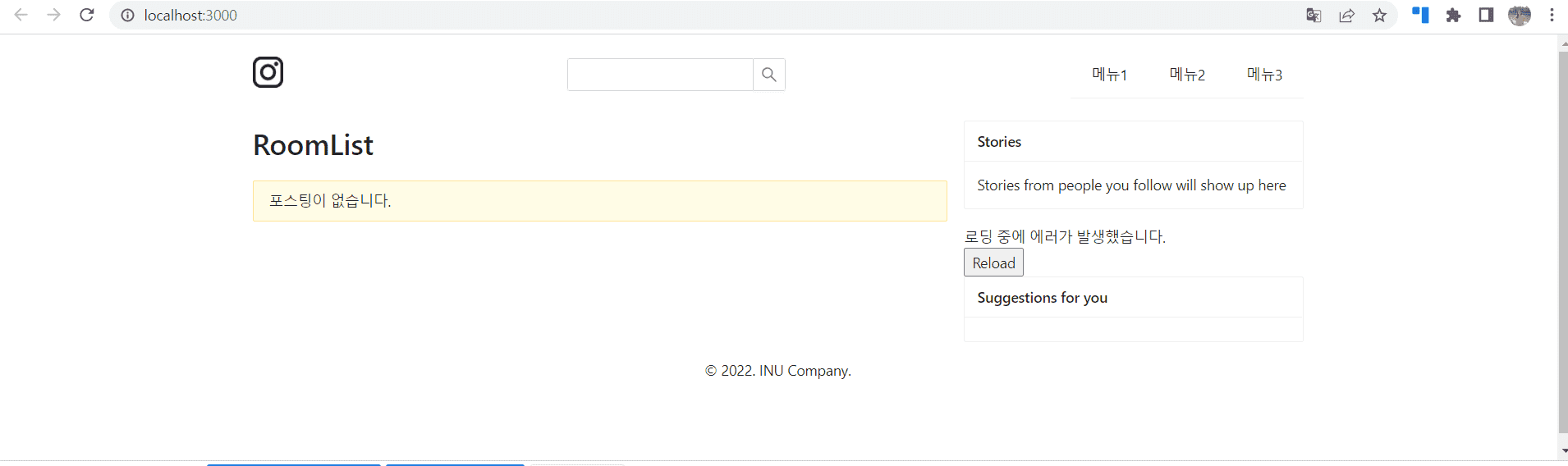Go to 메뉴3 menu item

(1264, 75)
